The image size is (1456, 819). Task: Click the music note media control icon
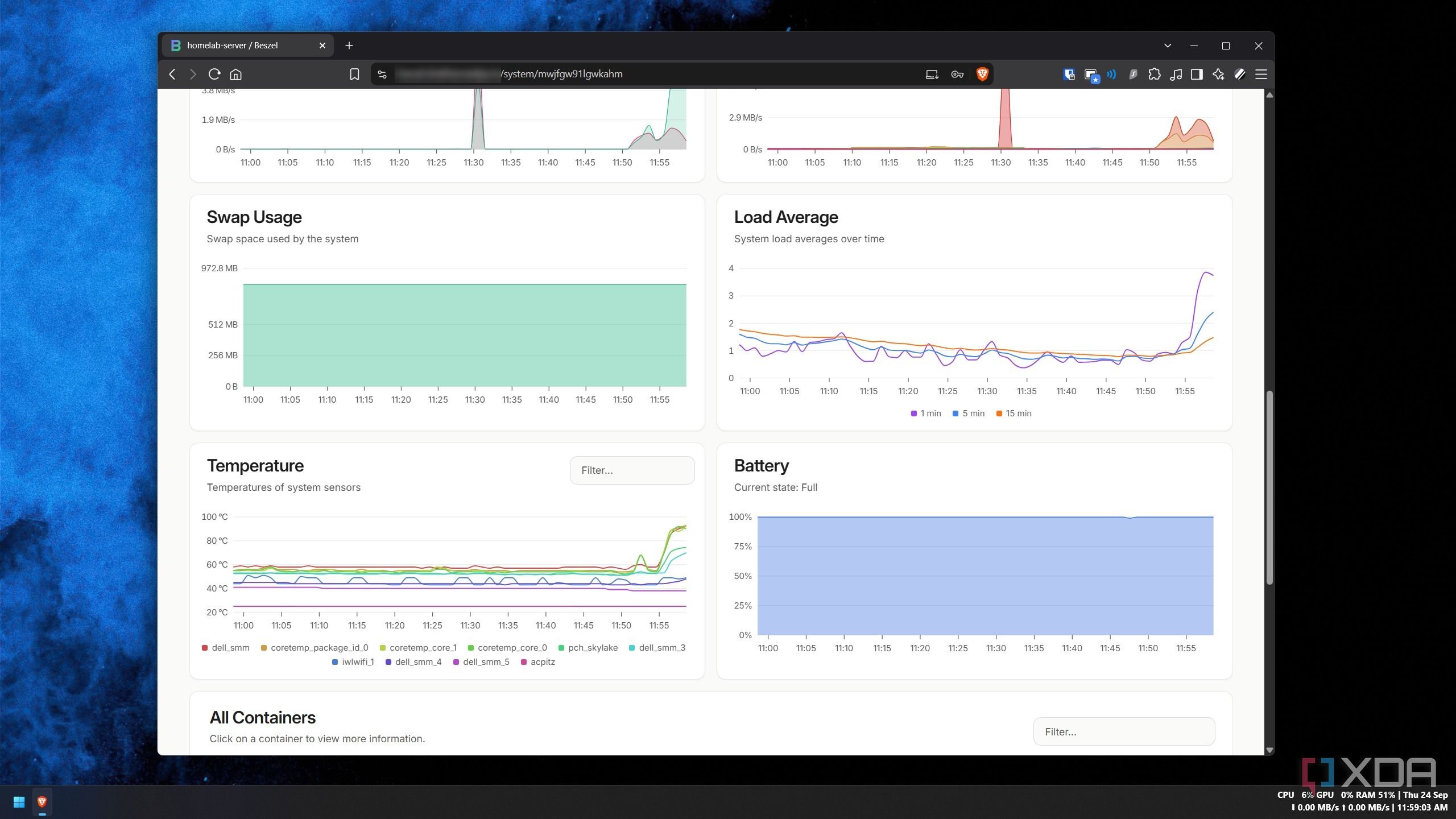[x=1176, y=74]
